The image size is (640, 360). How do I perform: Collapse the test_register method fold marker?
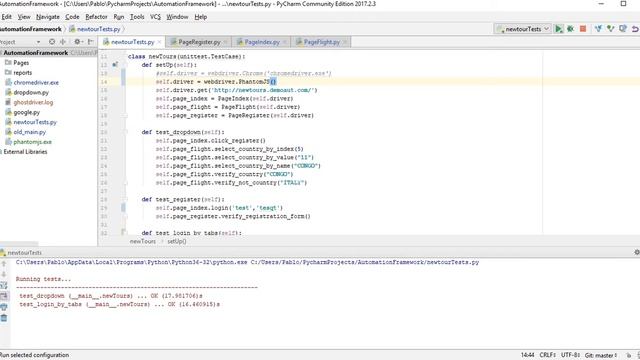(x=126, y=199)
